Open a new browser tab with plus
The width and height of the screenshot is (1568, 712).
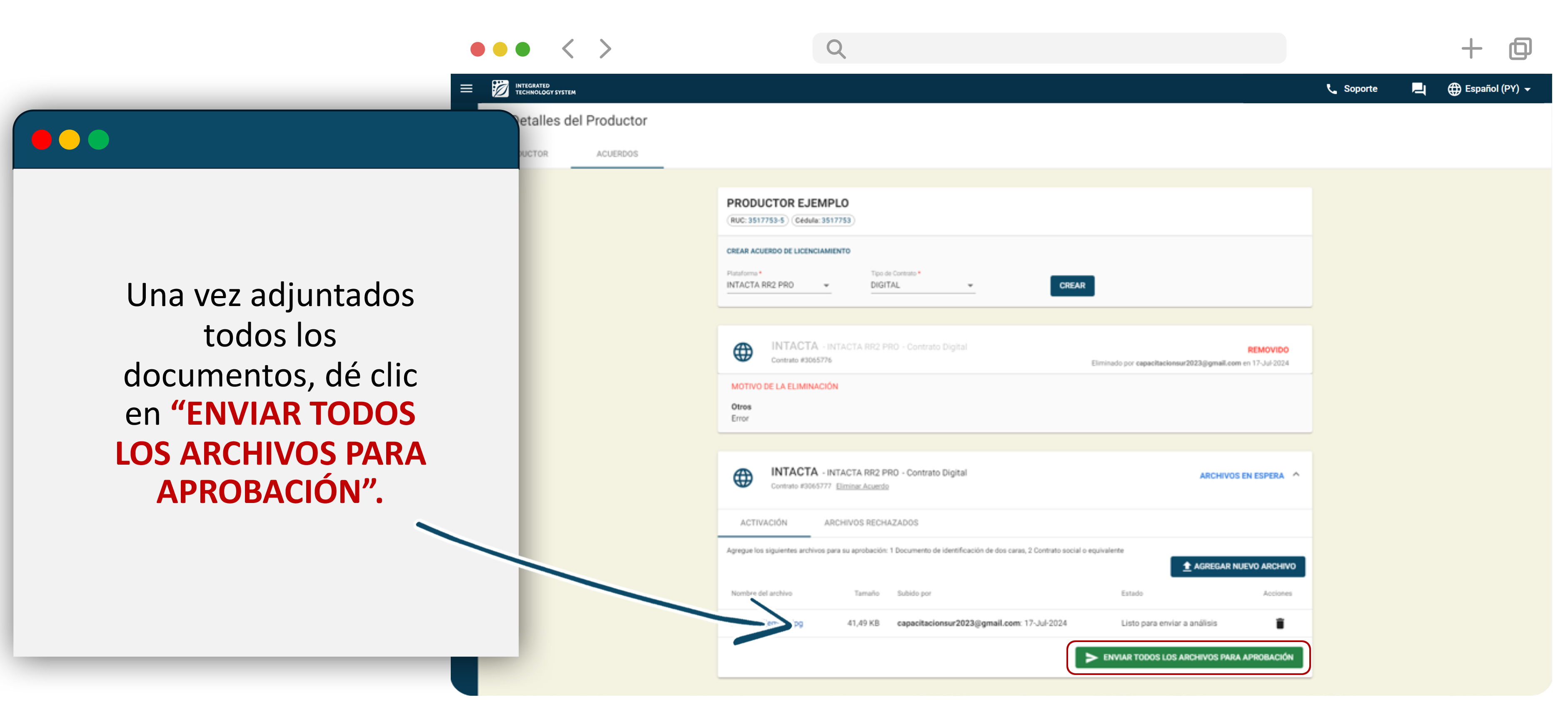coord(1471,49)
